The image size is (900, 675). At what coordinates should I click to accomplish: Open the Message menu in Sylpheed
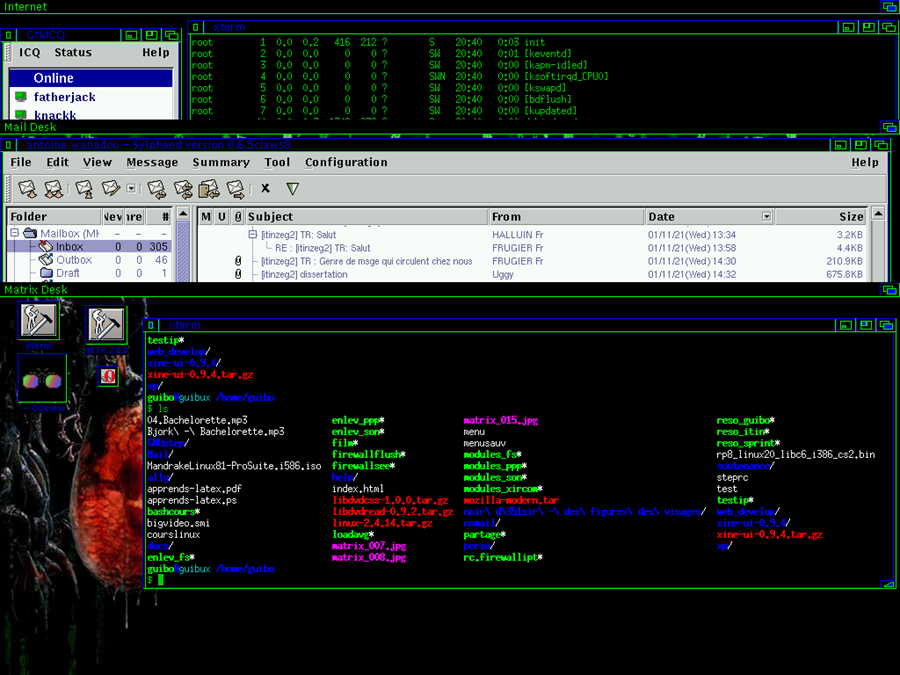pos(152,162)
